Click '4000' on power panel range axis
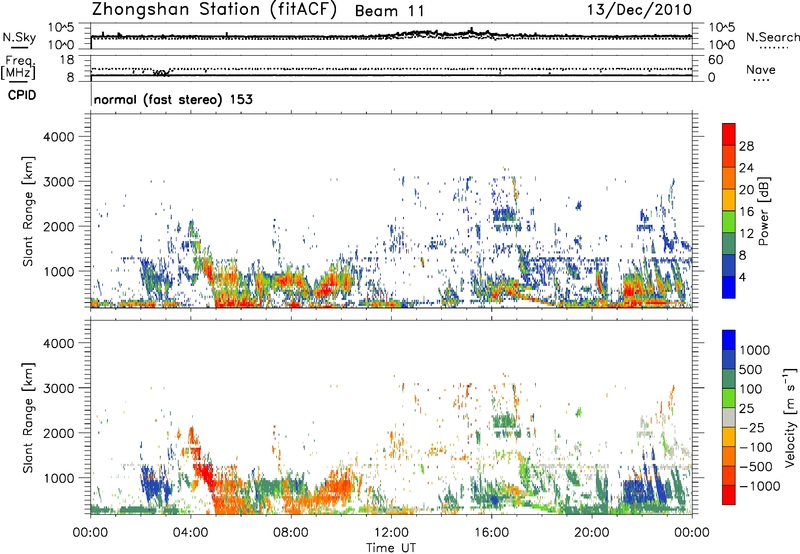This screenshot has width=800, height=554. (x=59, y=137)
